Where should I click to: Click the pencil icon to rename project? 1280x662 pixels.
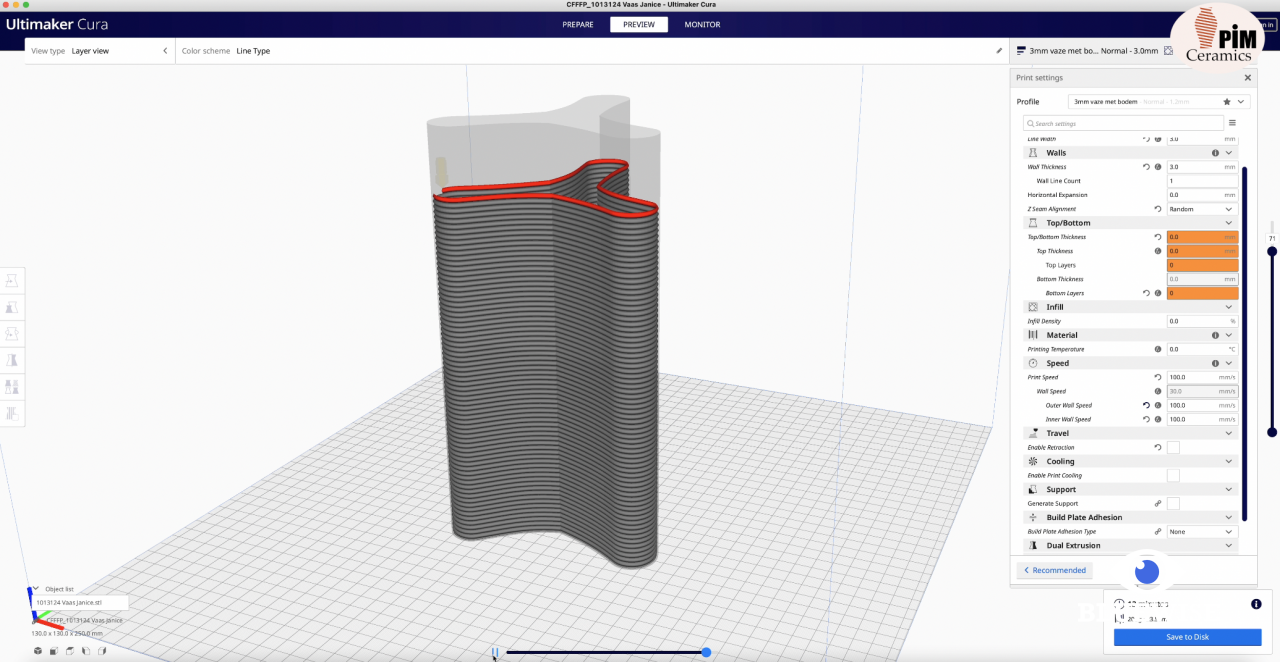pyautogui.click(x=998, y=51)
